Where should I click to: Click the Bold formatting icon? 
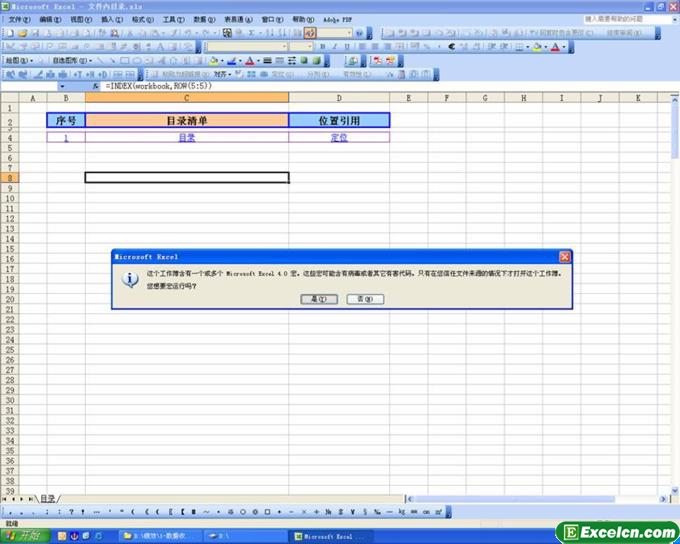pyautogui.click(x=322, y=46)
